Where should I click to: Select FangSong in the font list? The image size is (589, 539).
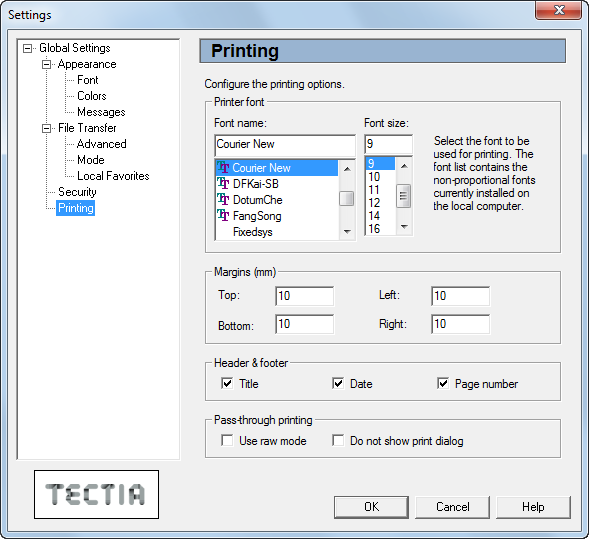277,216
